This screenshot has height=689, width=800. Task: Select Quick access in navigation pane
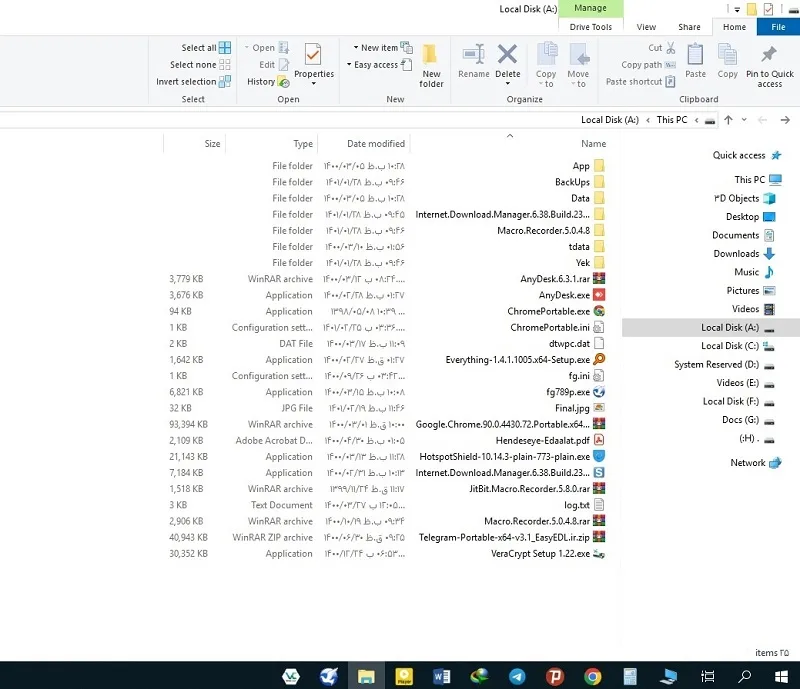[x=746, y=156]
